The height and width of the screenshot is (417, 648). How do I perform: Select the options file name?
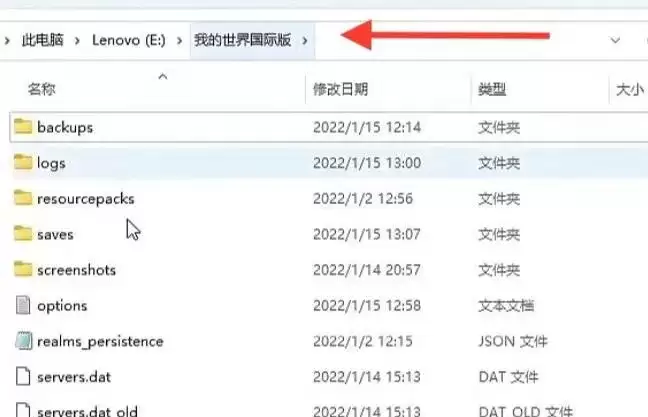click(62, 306)
